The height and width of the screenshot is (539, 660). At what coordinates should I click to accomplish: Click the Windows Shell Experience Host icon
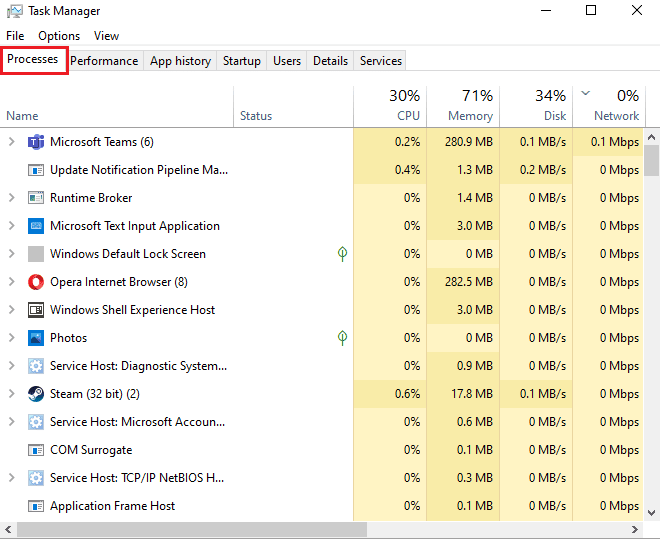coord(36,310)
